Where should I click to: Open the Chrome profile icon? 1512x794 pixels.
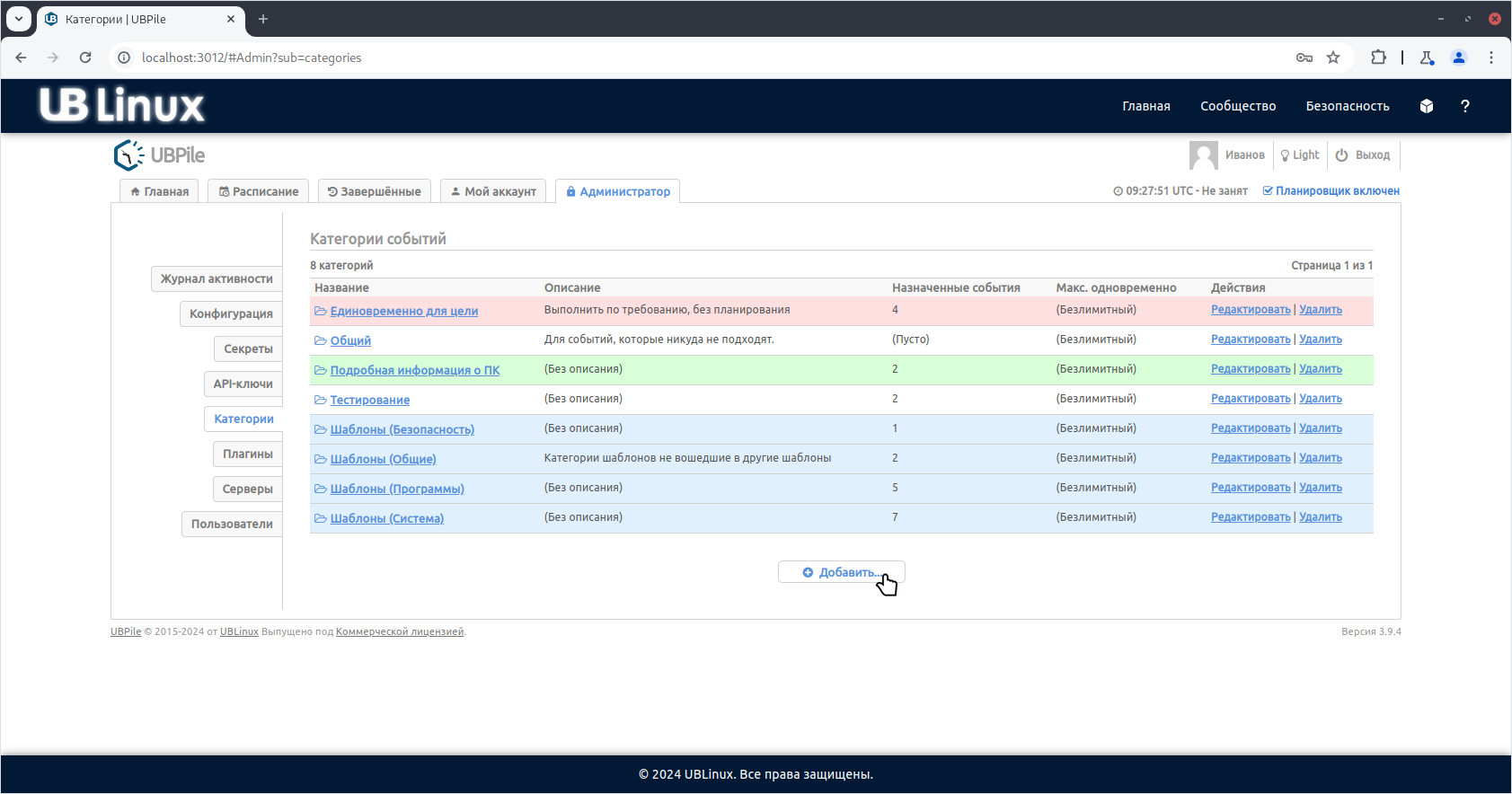click(1459, 57)
